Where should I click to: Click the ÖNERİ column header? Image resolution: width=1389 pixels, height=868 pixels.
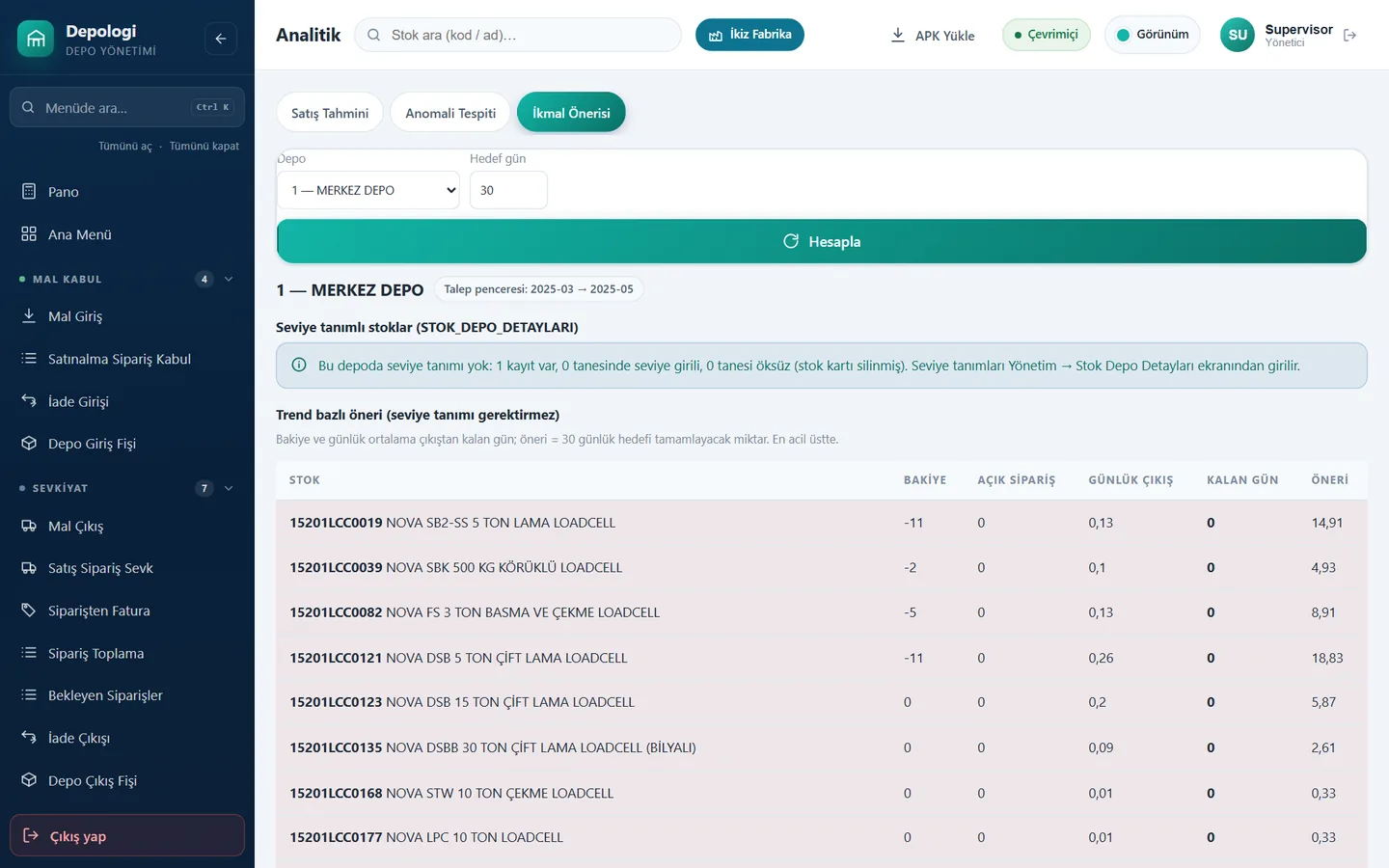click(1330, 479)
